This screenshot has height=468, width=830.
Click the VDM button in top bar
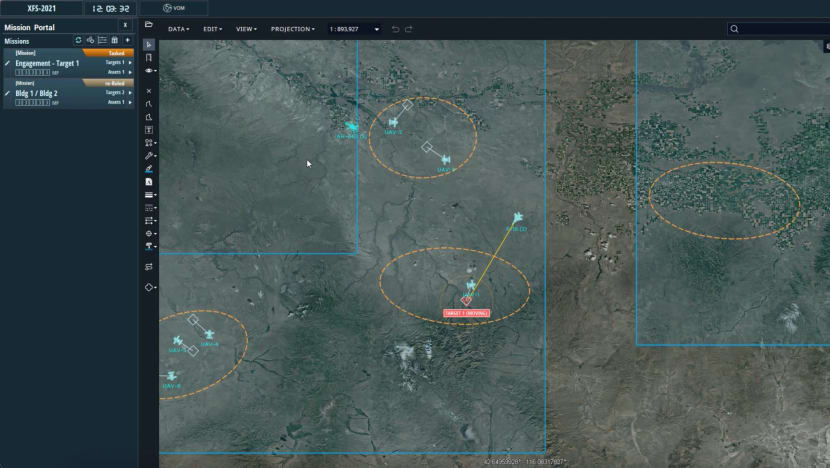tap(173, 8)
